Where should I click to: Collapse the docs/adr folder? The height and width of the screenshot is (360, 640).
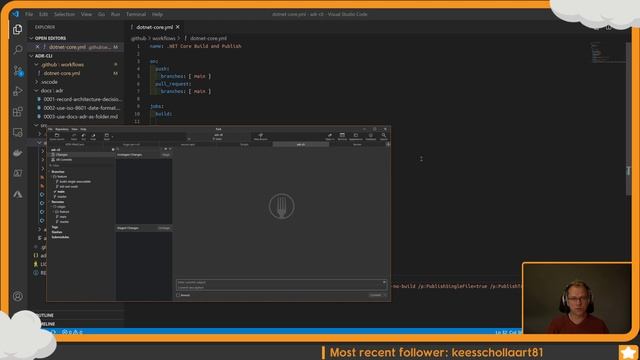36,91
